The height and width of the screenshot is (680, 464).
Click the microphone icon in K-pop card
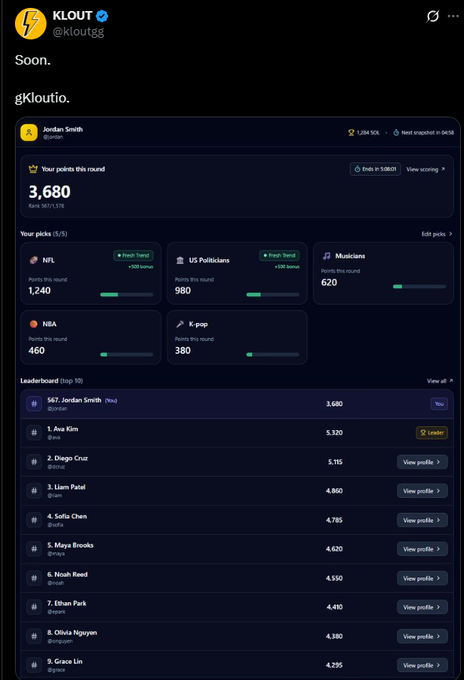(180, 324)
